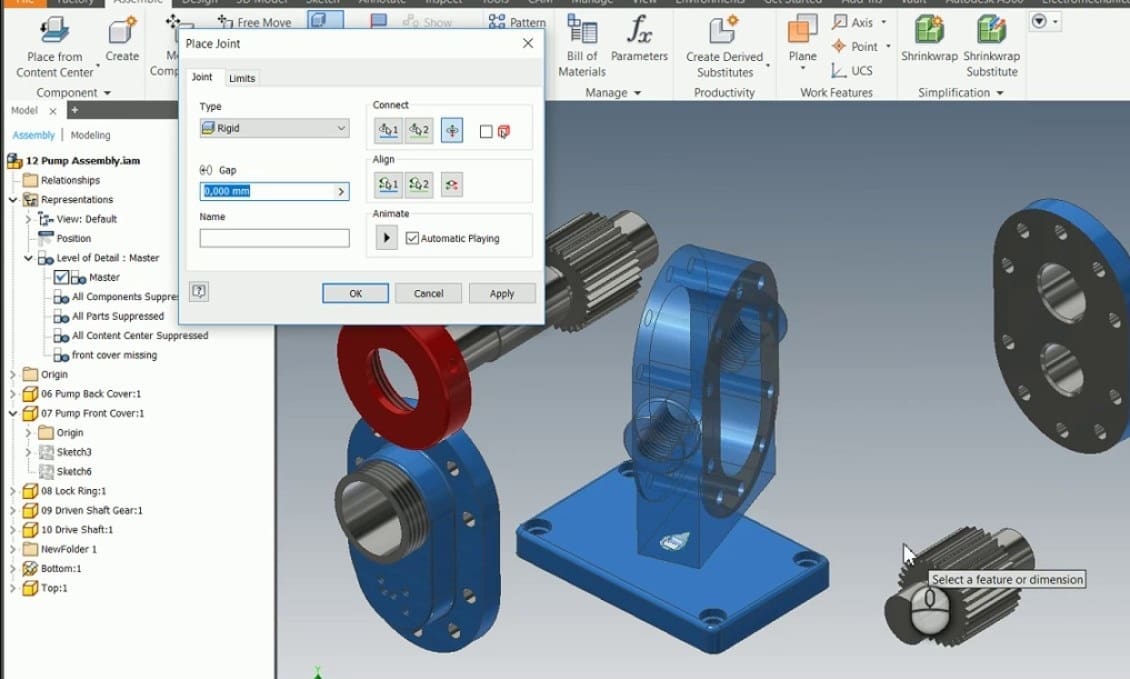Viewport: 1130px width, 679px height.
Task: Switch to Modeling browser view
Action: click(90, 135)
